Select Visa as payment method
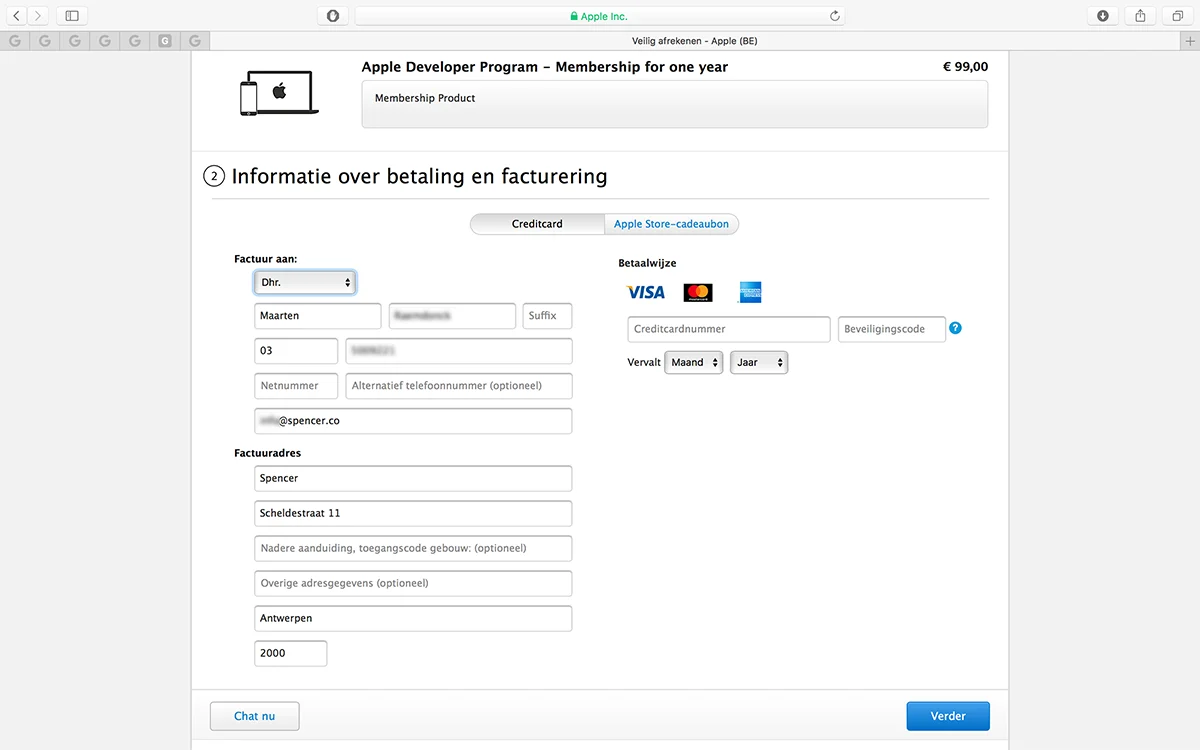The height and width of the screenshot is (750, 1200). click(x=645, y=292)
